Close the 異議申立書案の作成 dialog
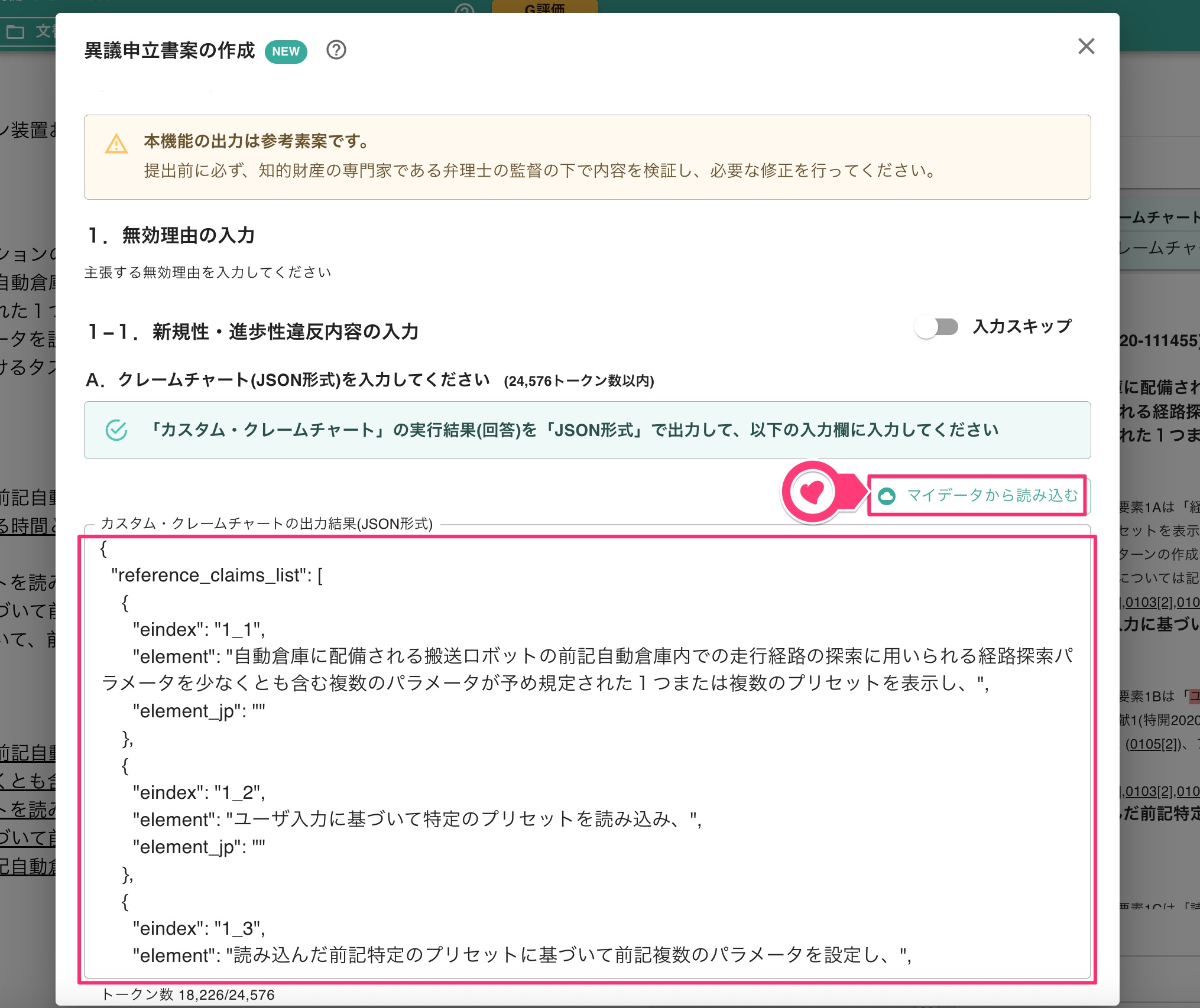The image size is (1200, 1008). click(1086, 46)
